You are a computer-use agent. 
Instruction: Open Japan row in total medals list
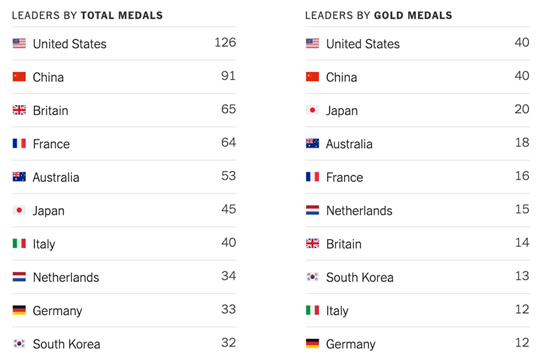(x=124, y=210)
